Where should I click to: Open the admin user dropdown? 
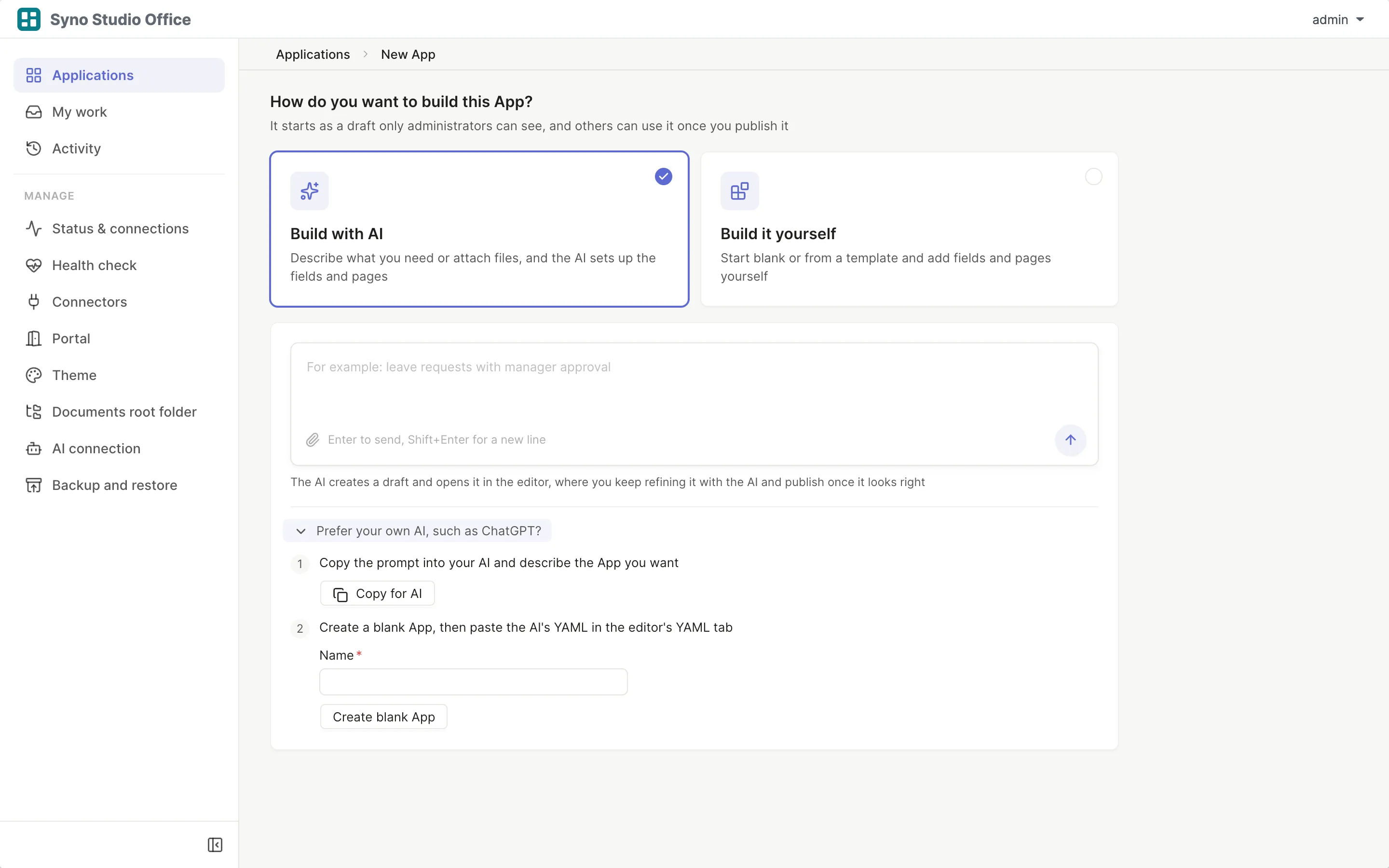point(1337,19)
